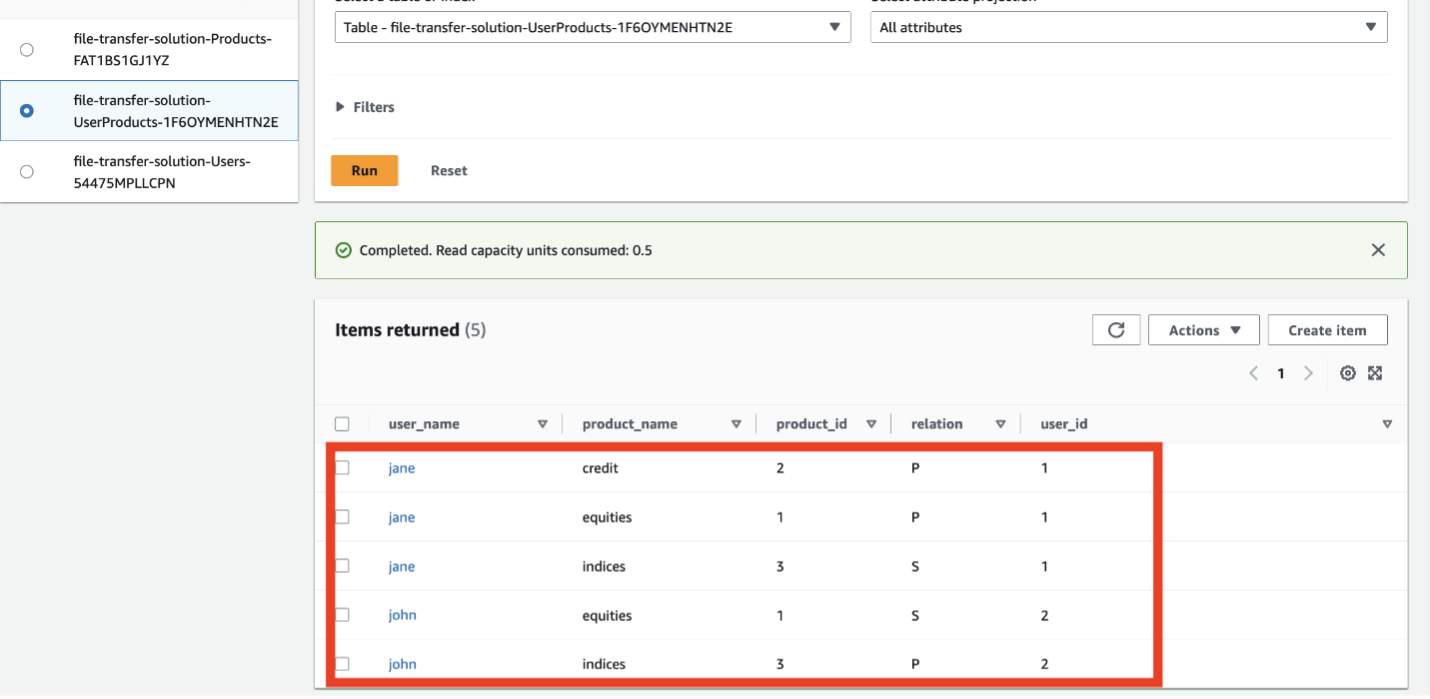This screenshot has width=1430, height=699.
Task: Go to next results page chevron
Action: (x=1309, y=372)
